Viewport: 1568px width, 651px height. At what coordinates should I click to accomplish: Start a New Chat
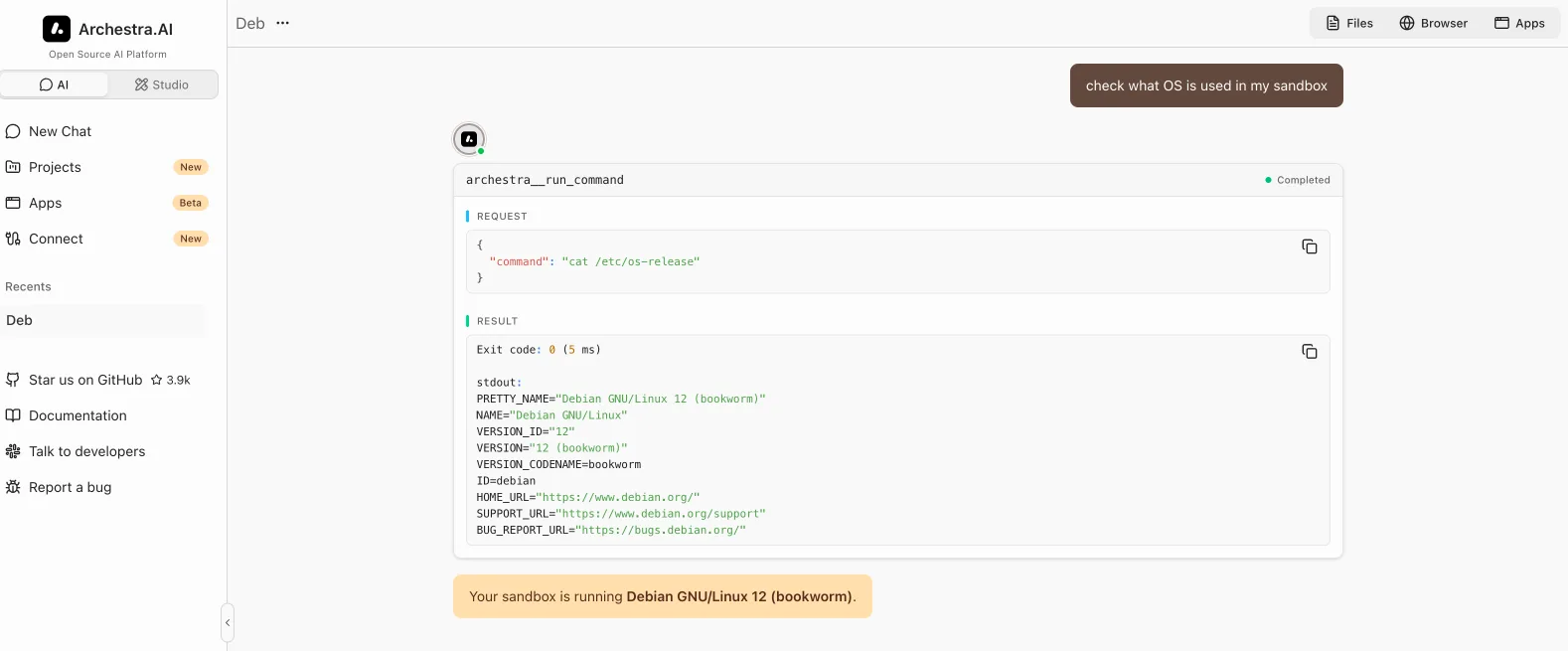(x=104, y=131)
